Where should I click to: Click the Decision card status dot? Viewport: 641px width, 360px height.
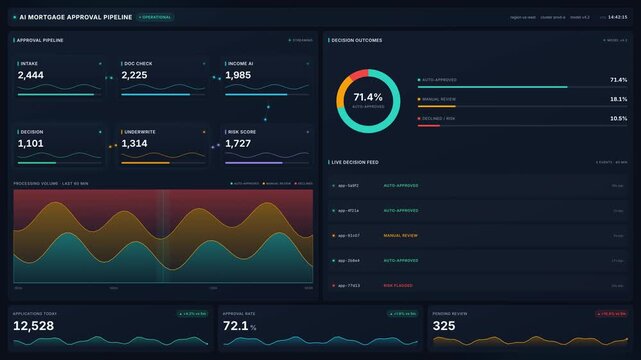coord(100,132)
